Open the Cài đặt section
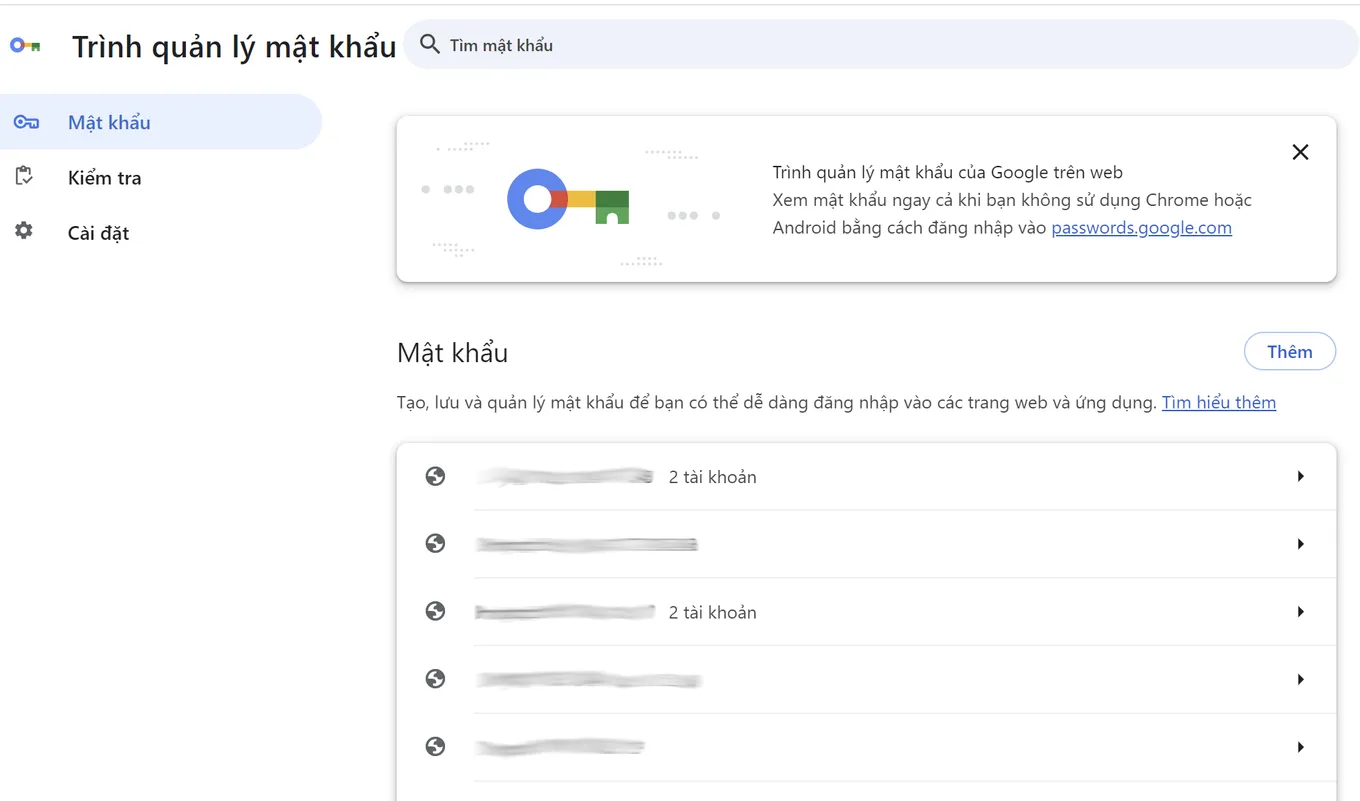The height and width of the screenshot is (801, 1360). pos(97,232)
